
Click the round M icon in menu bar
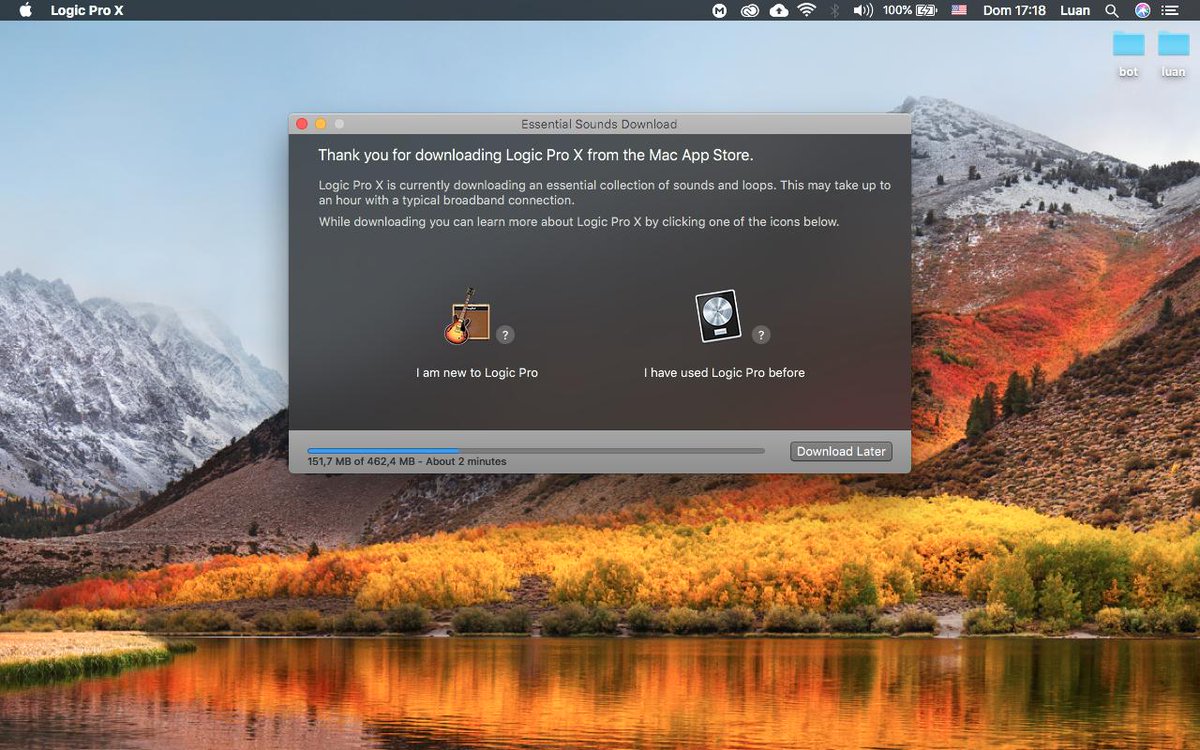coord(719,10)
